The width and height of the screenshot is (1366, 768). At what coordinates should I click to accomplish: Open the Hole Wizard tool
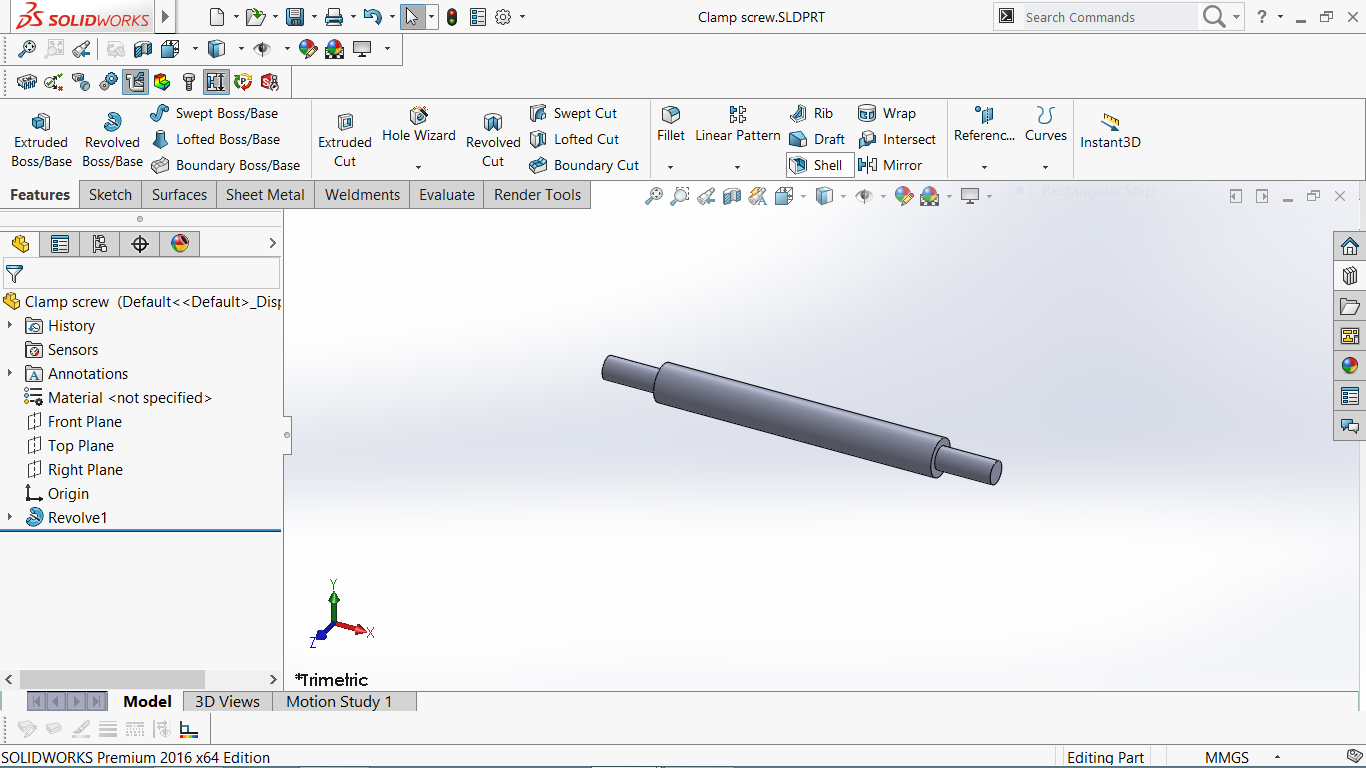[x=419, y=125]
